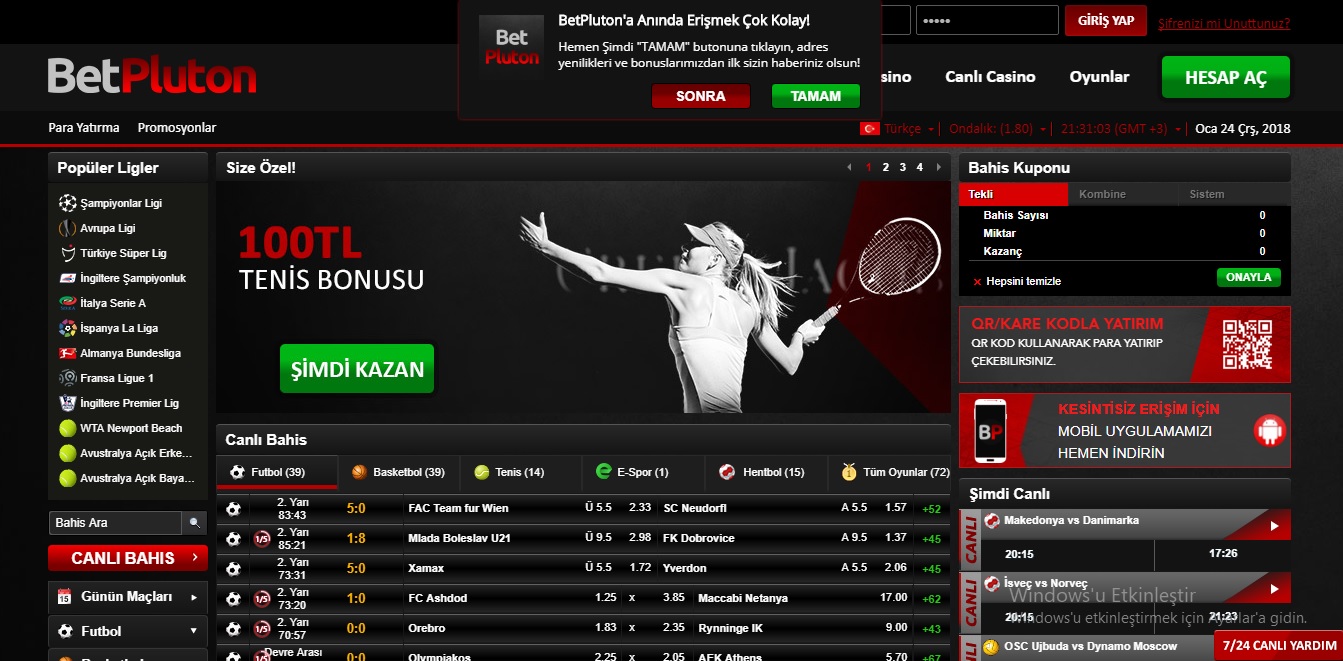The width and height of the screenshot is (1343, 661).
Task: Play the Makedonya vs Danimarka live stream
Action: [1273, 525]
